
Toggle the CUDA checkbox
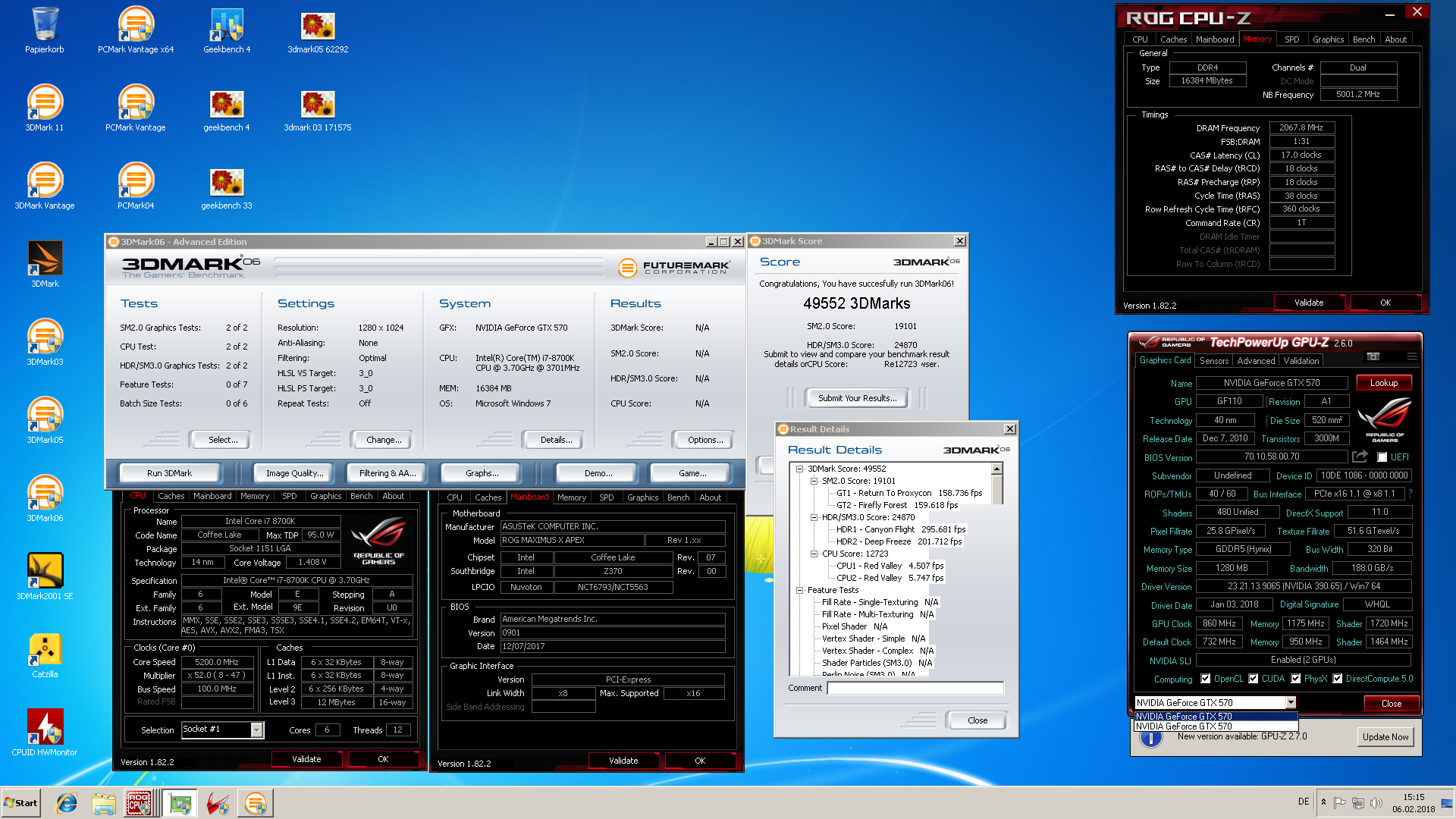pyautogui.click(x=1254, y=679)
